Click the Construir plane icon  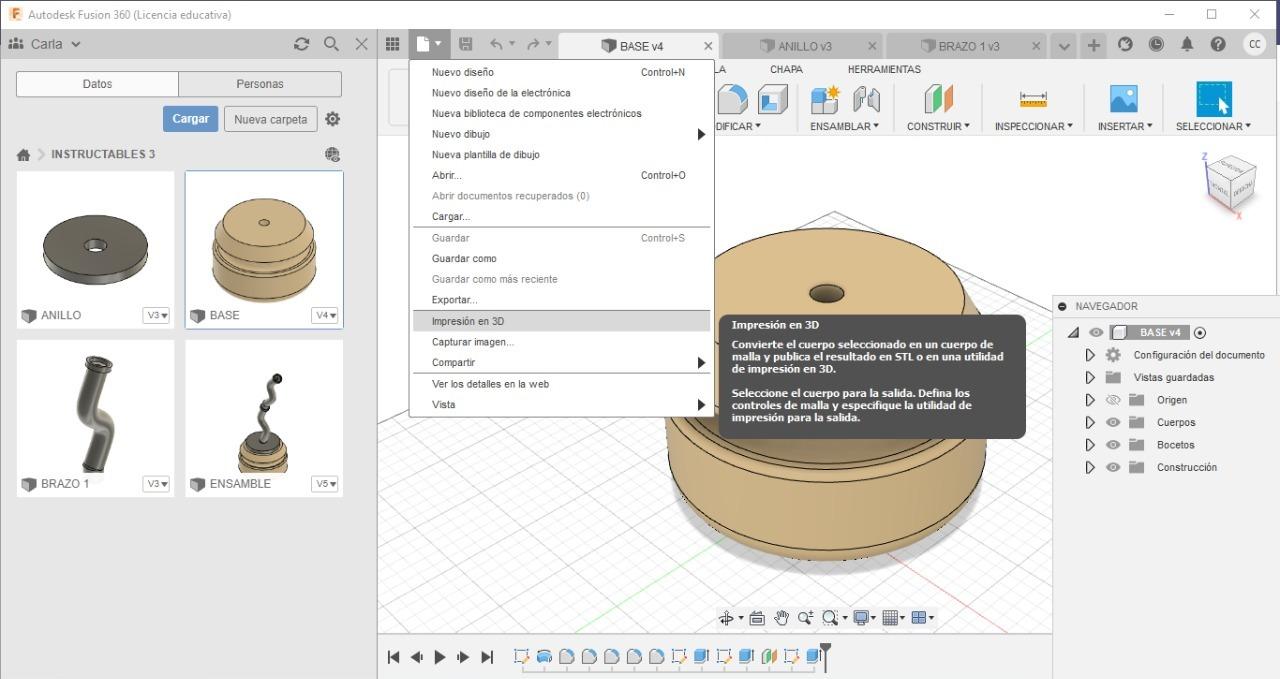pos(938,99)
